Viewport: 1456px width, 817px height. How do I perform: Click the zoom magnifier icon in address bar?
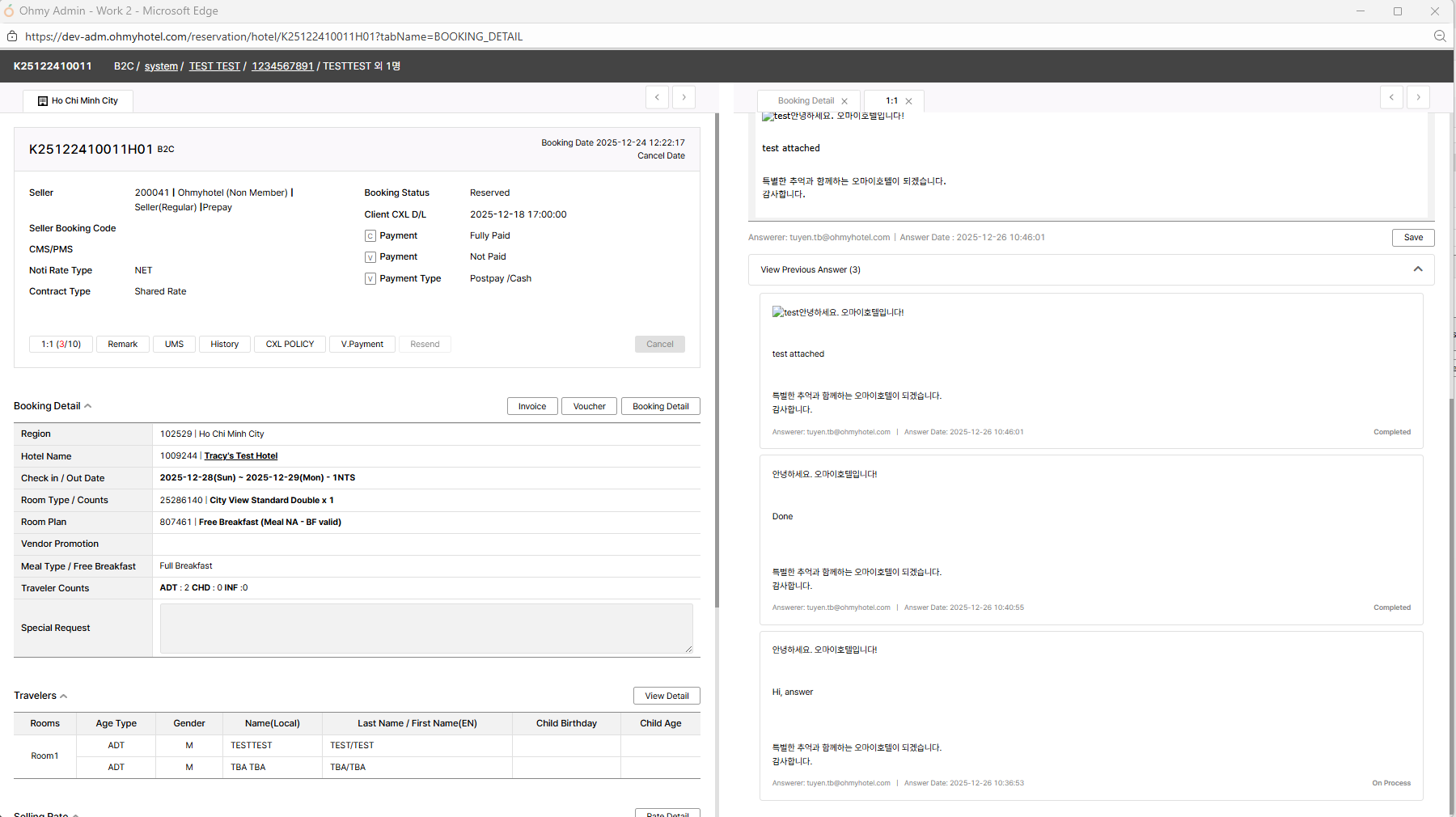click(1440, 36)
